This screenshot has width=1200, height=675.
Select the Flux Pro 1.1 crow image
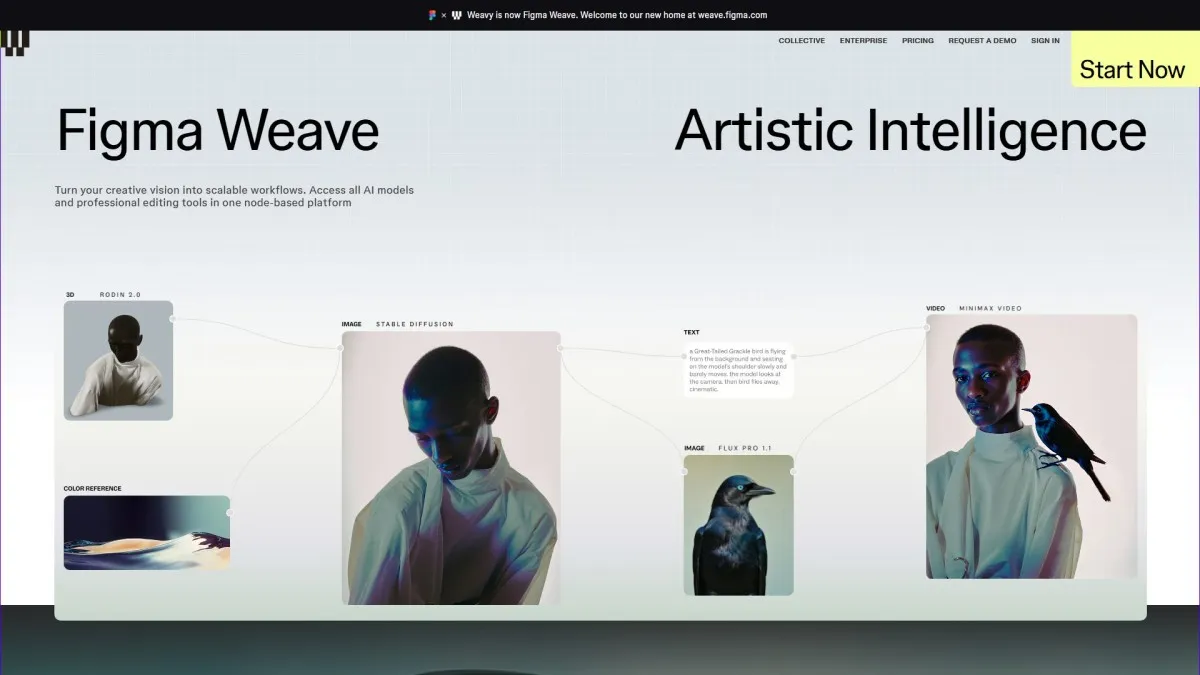click(738, 525)
